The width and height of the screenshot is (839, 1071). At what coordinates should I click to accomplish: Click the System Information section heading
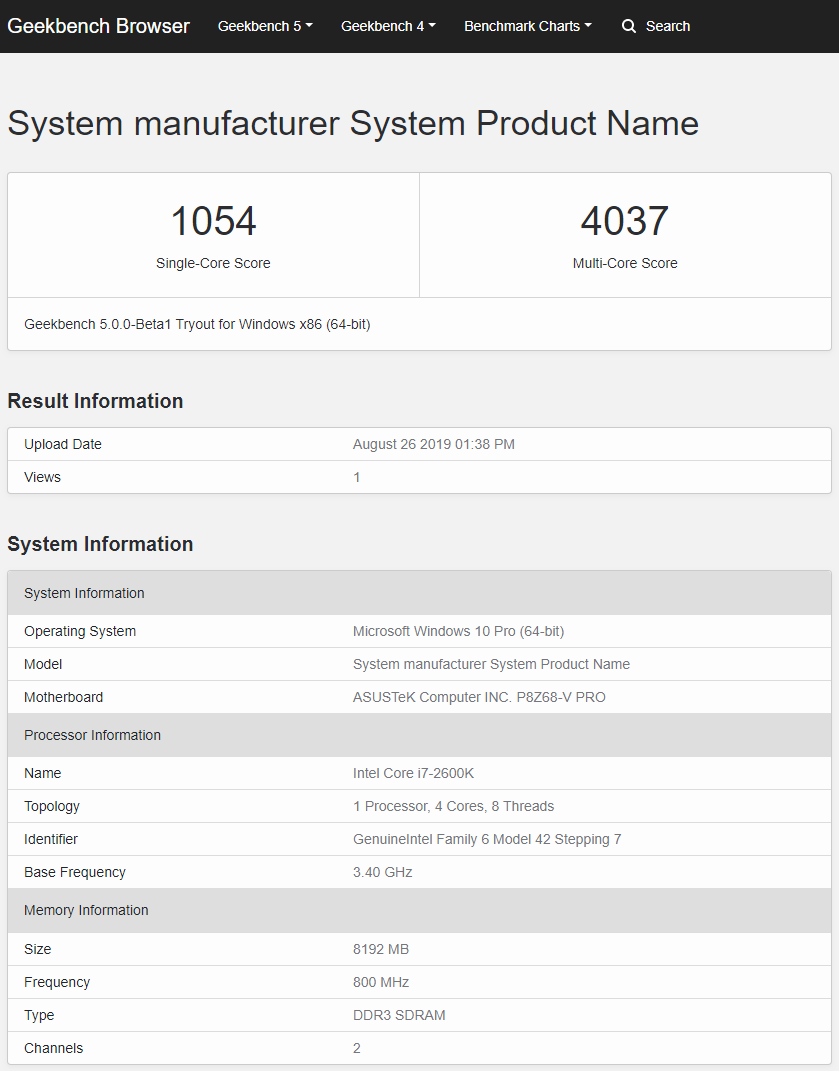click(100, 544)
